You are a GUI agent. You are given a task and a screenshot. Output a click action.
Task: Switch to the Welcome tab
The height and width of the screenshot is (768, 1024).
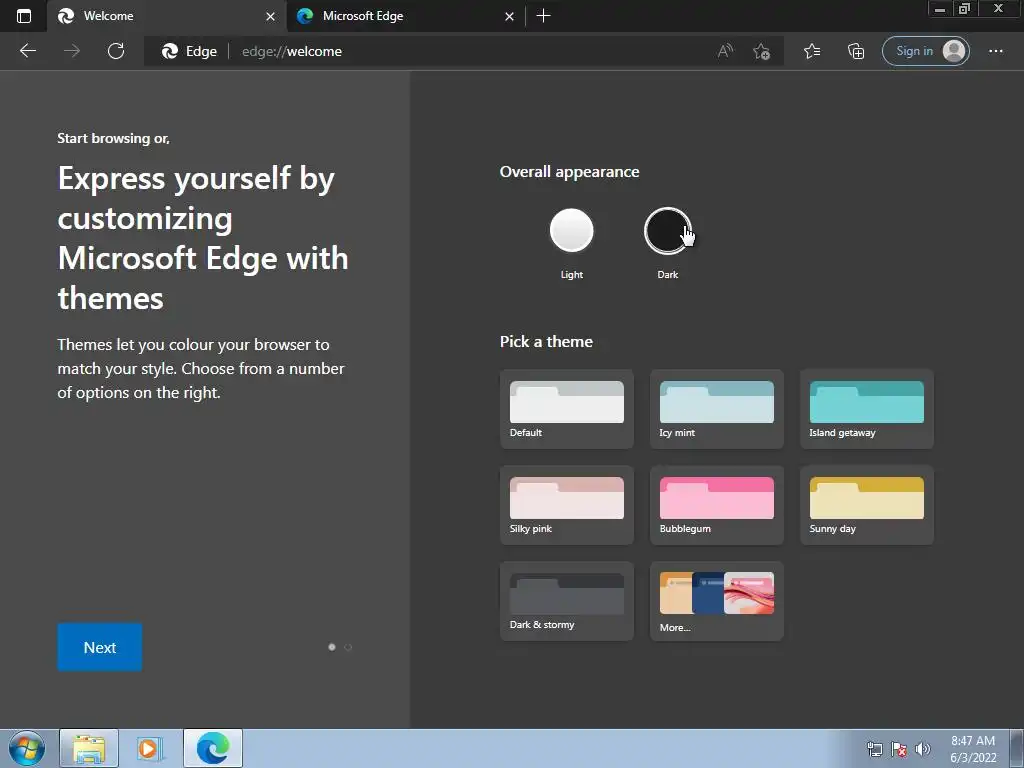[167, 16]
